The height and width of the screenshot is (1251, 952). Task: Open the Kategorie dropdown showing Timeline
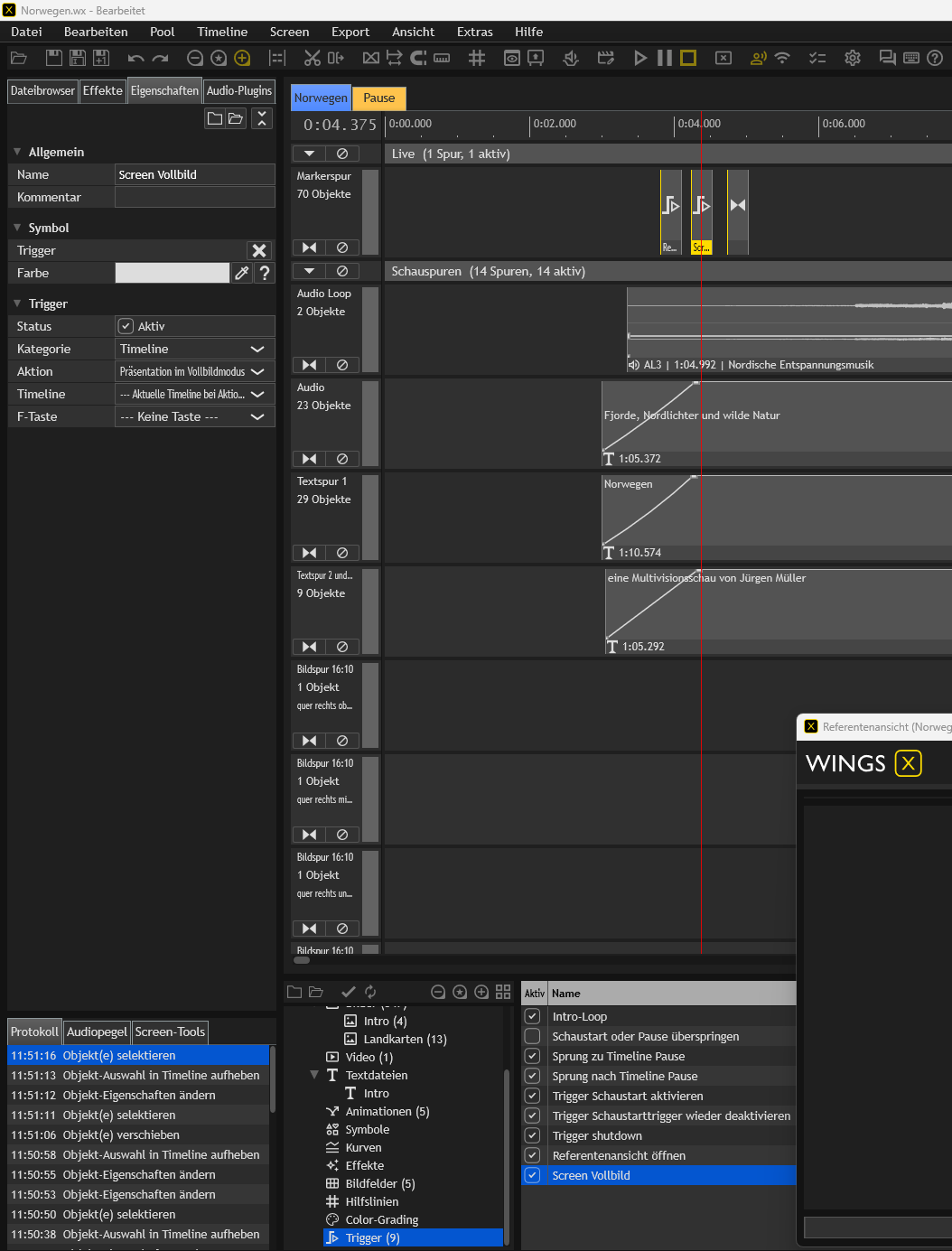click(193, 349)
